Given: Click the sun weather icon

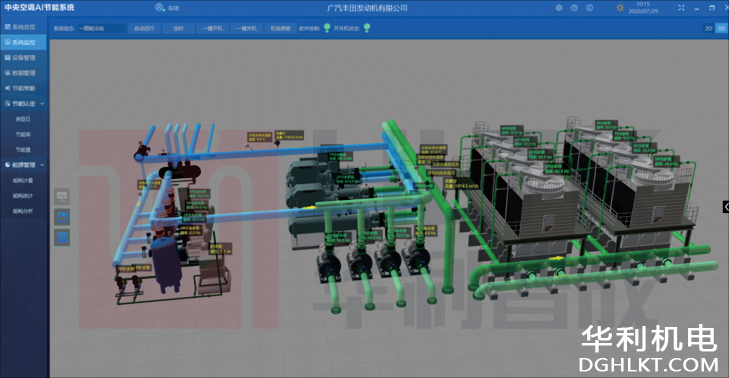Looking at the screenshot, I should click(x=620, y=8).
